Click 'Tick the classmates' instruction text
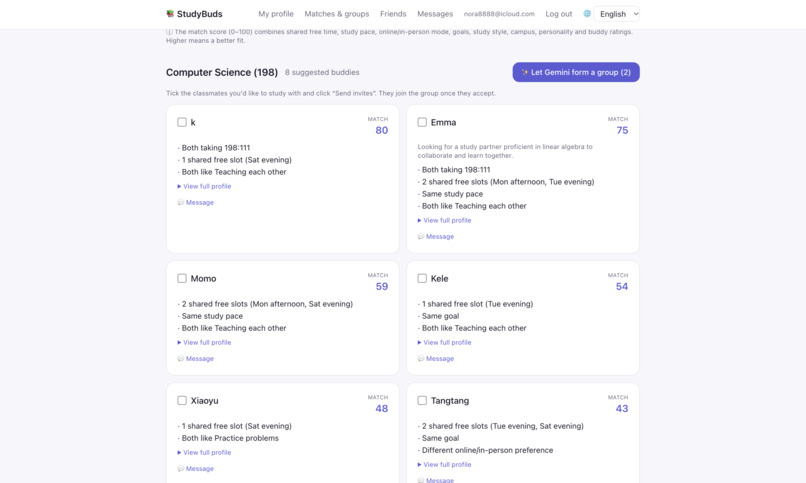The image size is (806, 483). [331, 94]
